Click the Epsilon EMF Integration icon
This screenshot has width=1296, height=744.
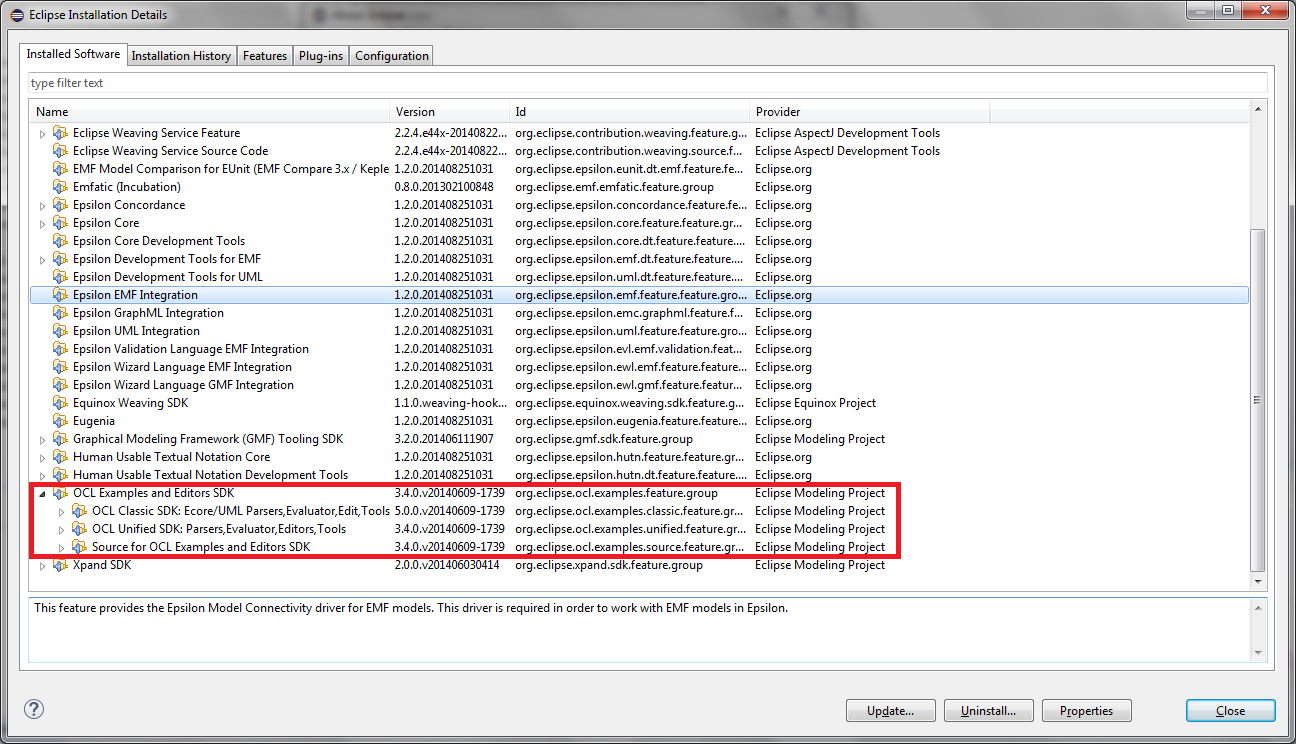point(61,295)
